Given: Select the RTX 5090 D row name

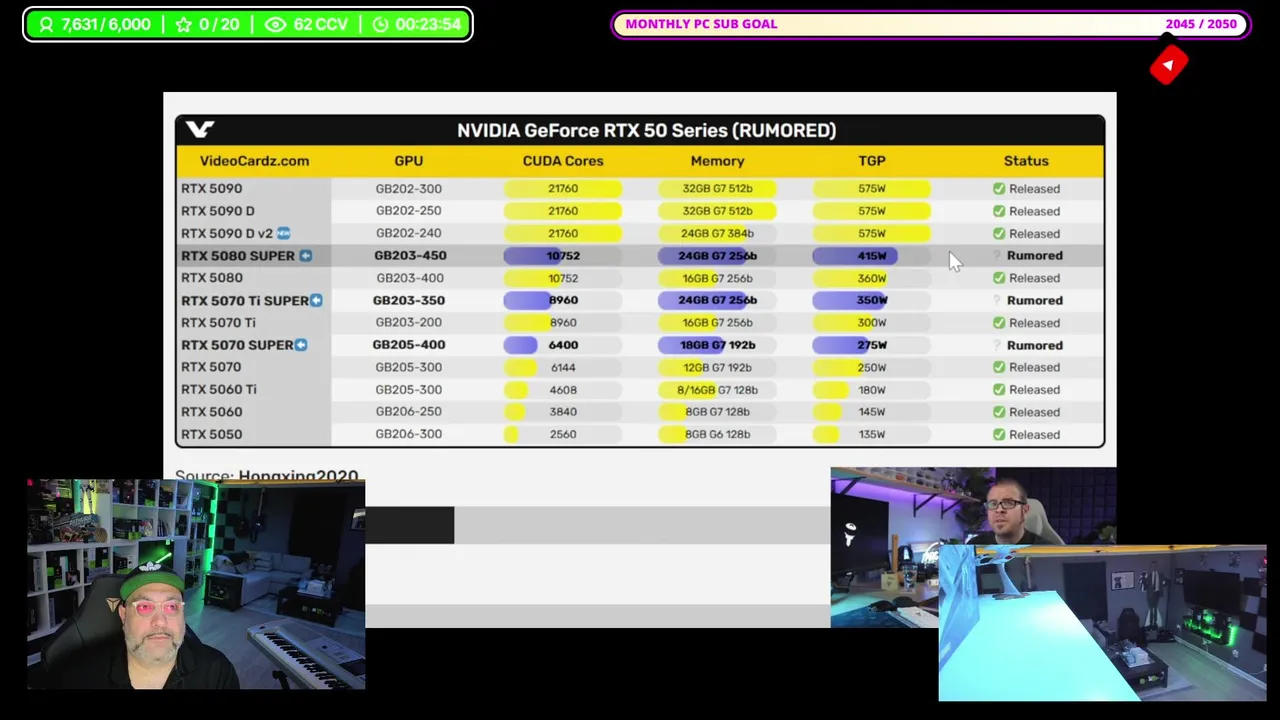Looking at the screenshot, I should pyautogui.click(x=218, y=211).
